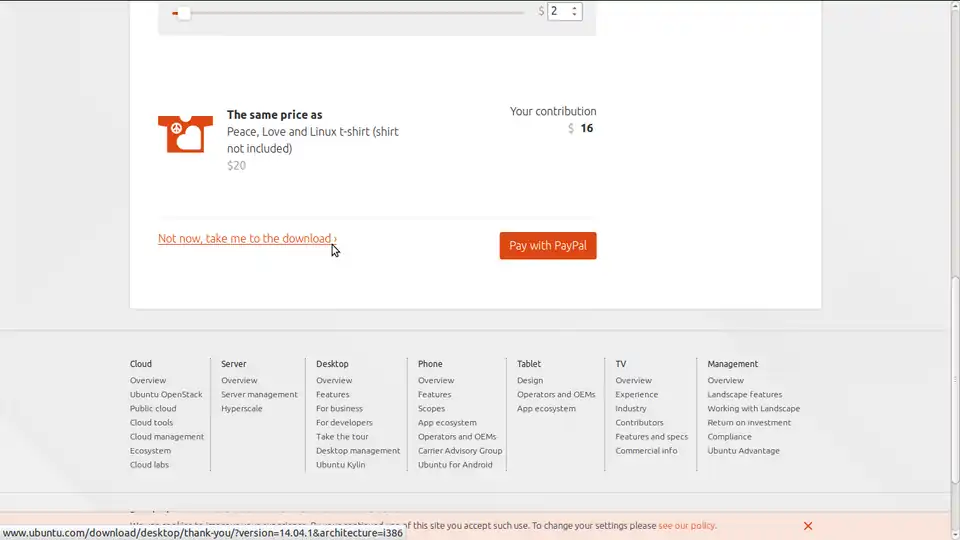The image size is (960, 540).
Task: Click Pay with PayPal button
Action: click(548, 246)
